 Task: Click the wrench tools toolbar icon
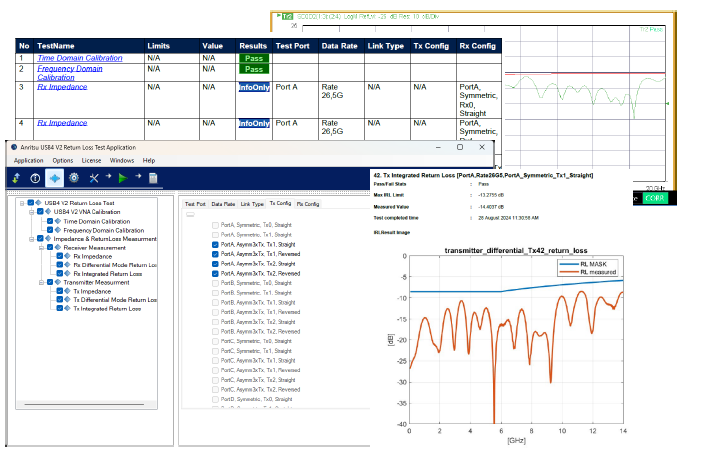point(94,177)
